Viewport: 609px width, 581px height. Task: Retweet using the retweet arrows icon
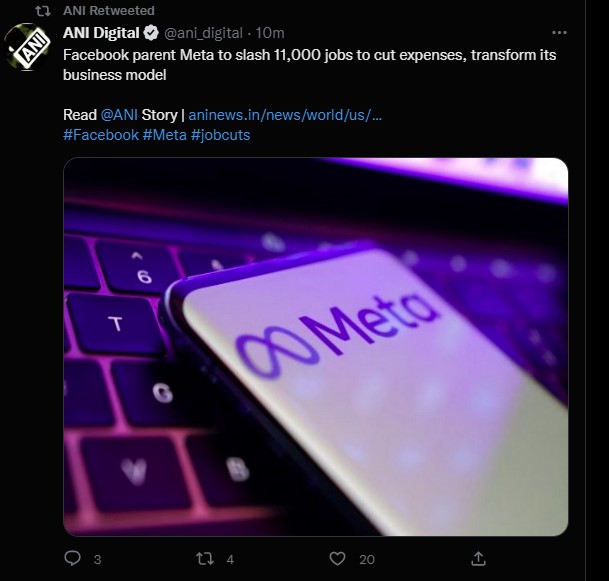point(205,559)
